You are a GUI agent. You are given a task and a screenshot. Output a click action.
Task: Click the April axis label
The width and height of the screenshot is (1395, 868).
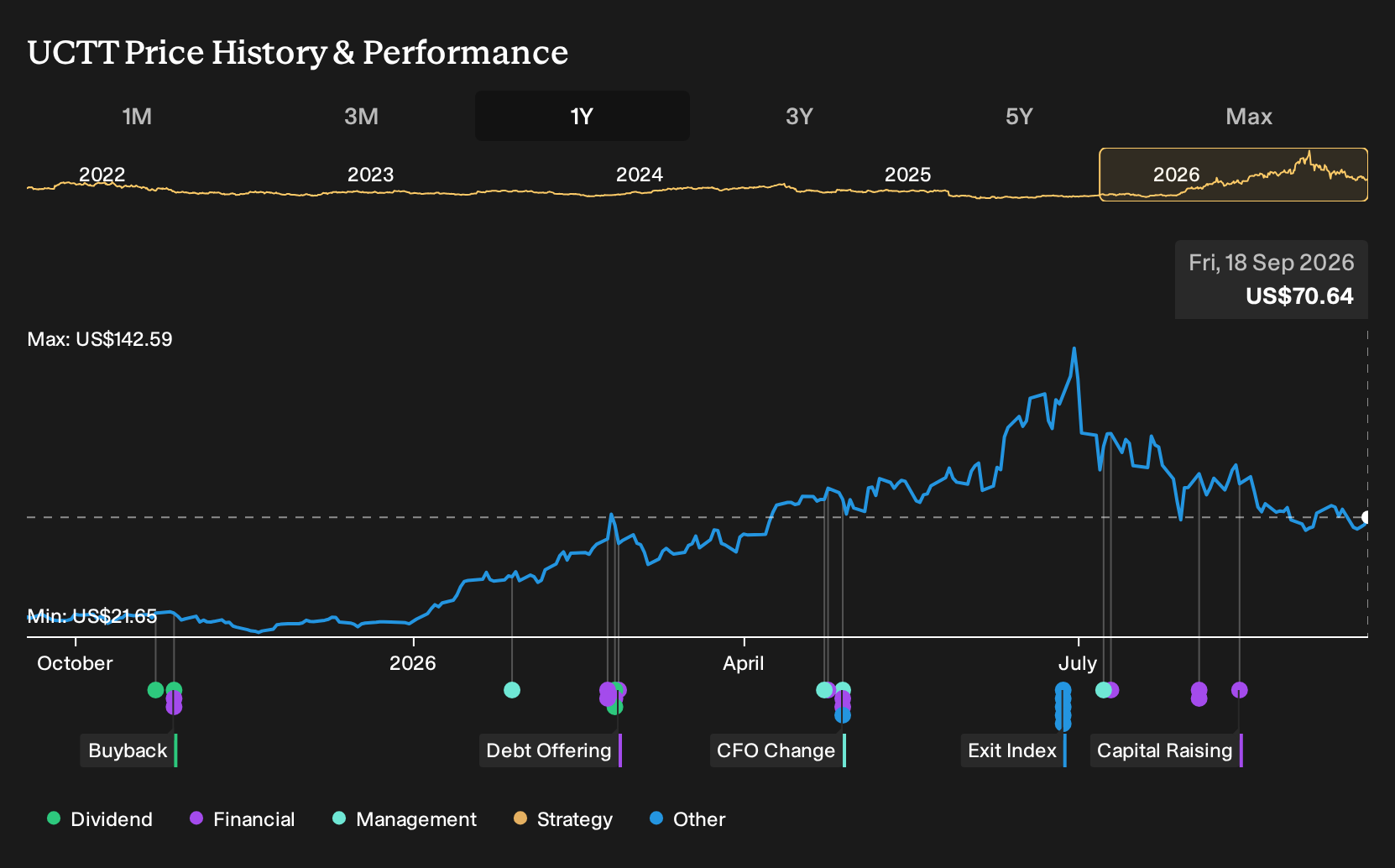(x=744, y=663)
